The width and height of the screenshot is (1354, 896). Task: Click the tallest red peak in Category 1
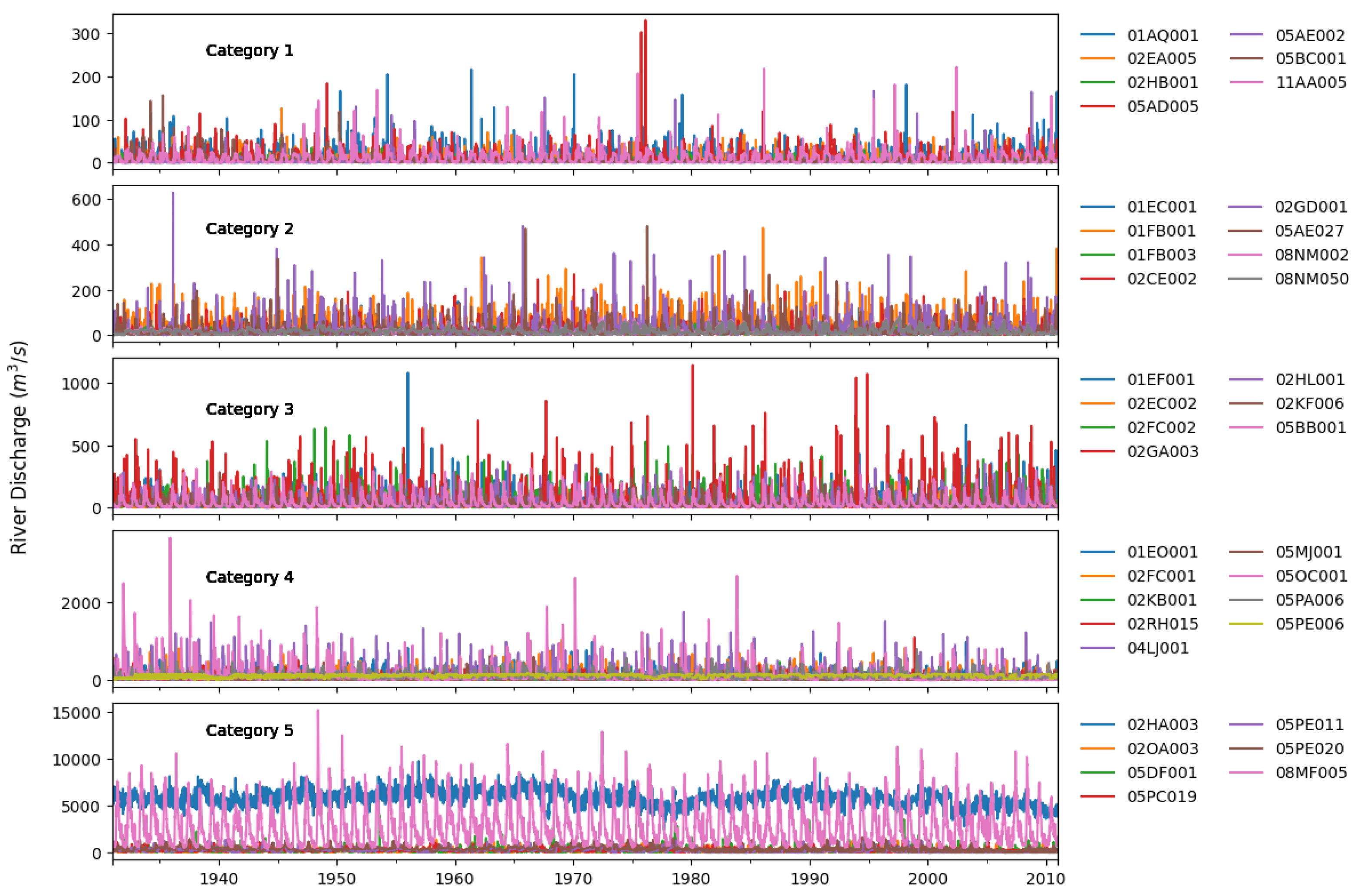[x=645, y=23]
